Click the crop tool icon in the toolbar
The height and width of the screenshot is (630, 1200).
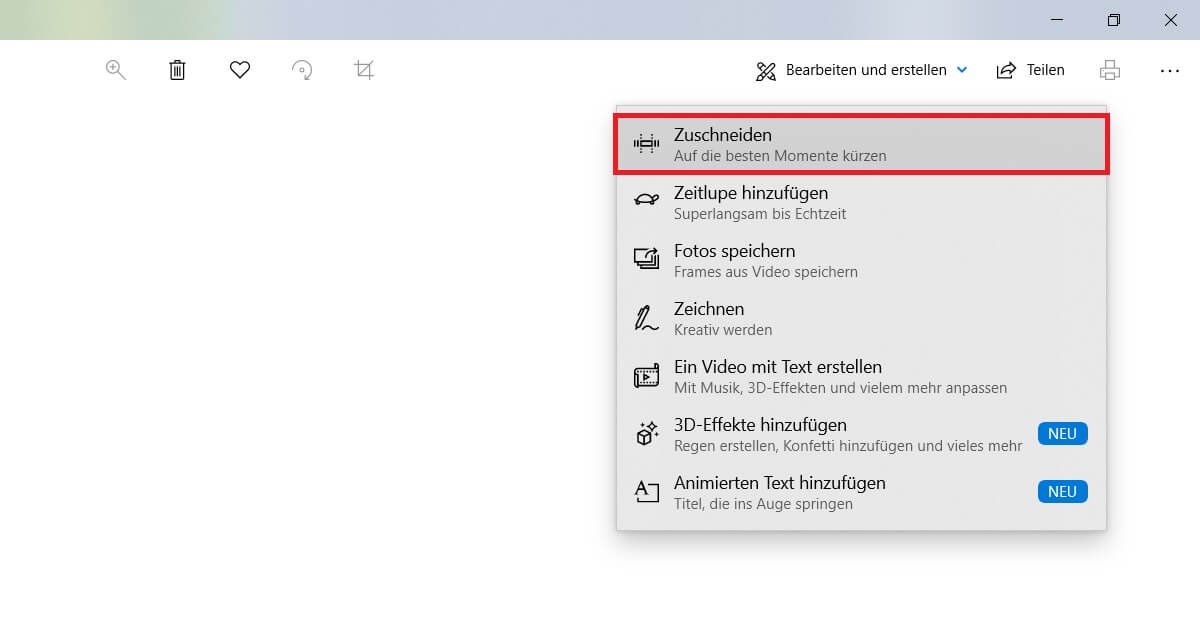[364, 70]
